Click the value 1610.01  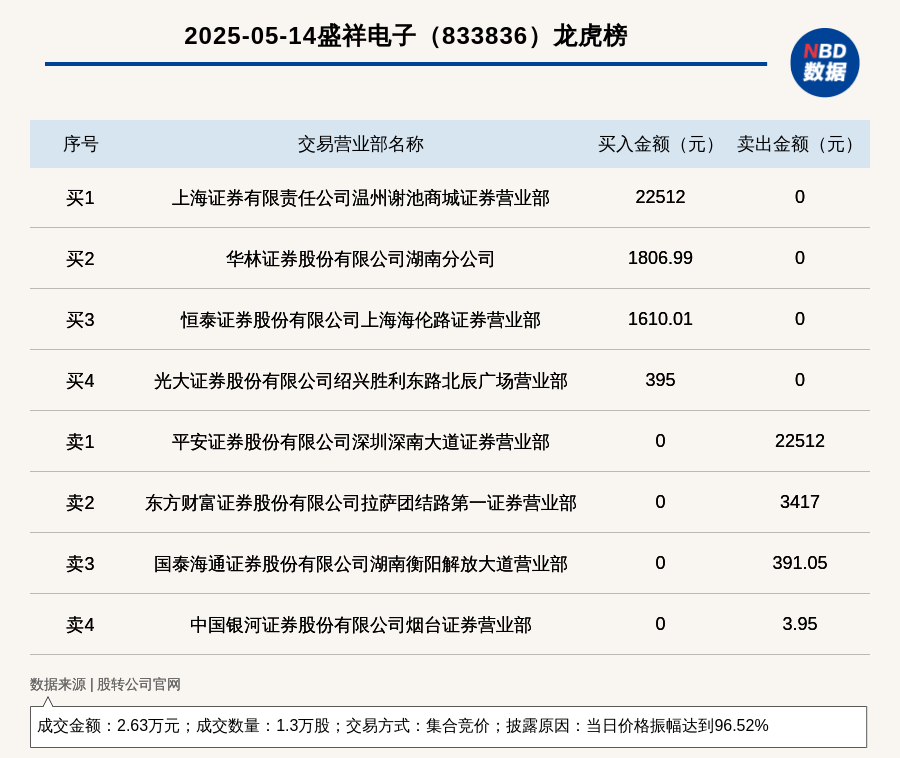(660, 319)
